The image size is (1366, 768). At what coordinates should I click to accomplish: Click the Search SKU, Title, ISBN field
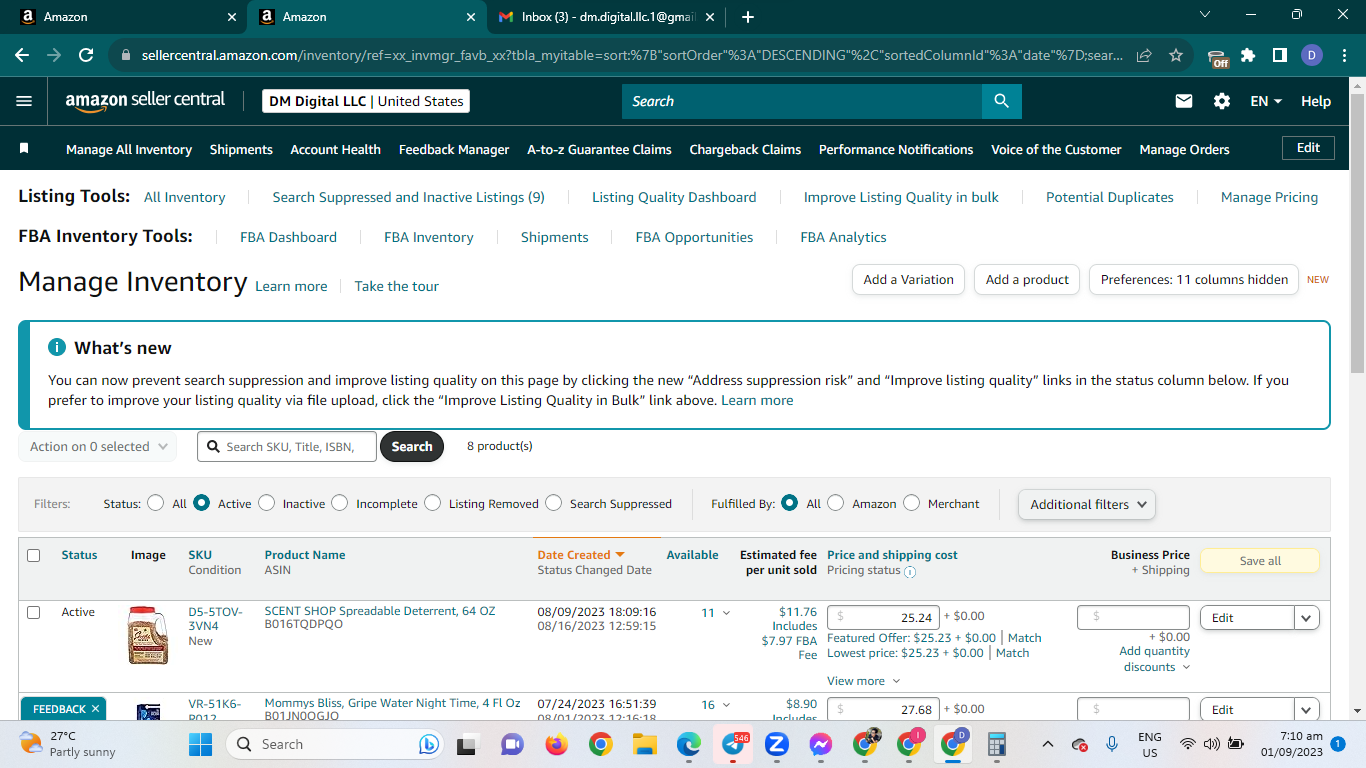288,447
